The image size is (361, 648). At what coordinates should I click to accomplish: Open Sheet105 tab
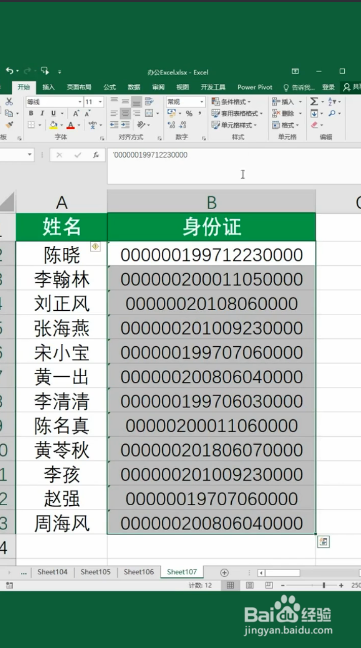click(x=95, y=572)
